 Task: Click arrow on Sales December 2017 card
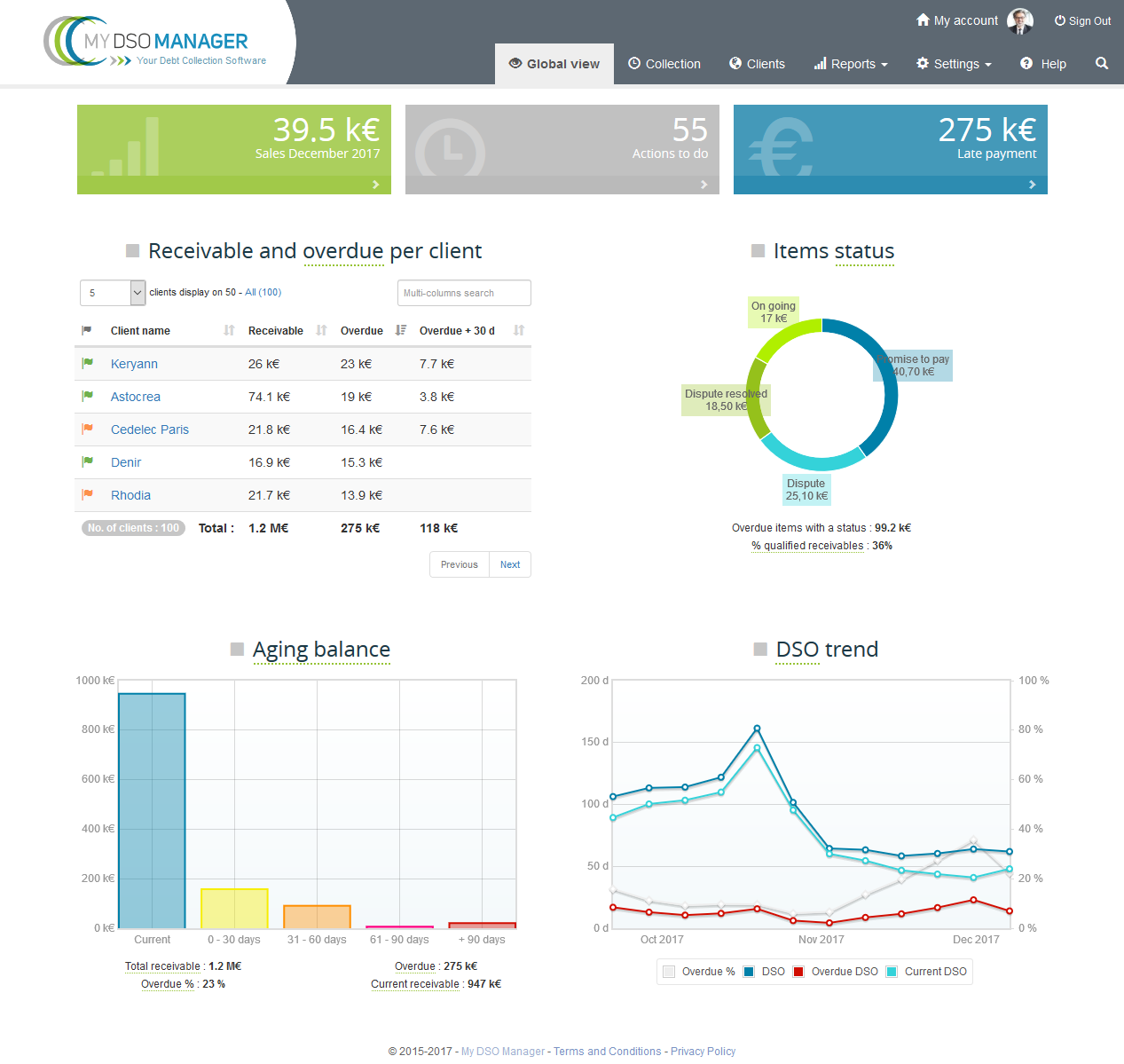[x=376, y=185]
